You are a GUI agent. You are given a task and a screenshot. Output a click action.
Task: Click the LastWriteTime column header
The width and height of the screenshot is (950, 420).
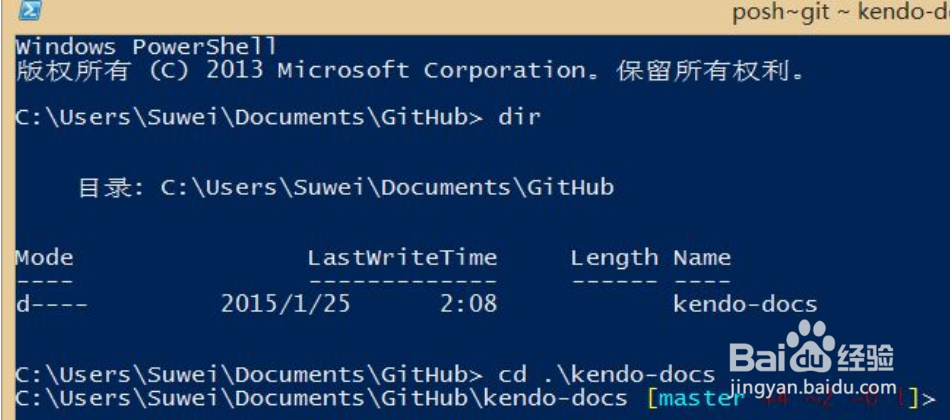click(x=402, y=258)
